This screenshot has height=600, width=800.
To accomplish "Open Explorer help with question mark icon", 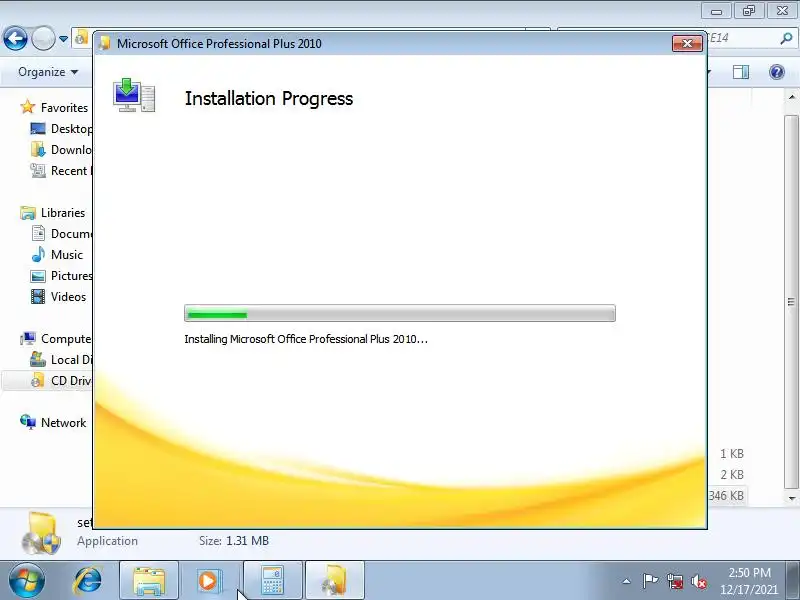I will coord(777,72).
